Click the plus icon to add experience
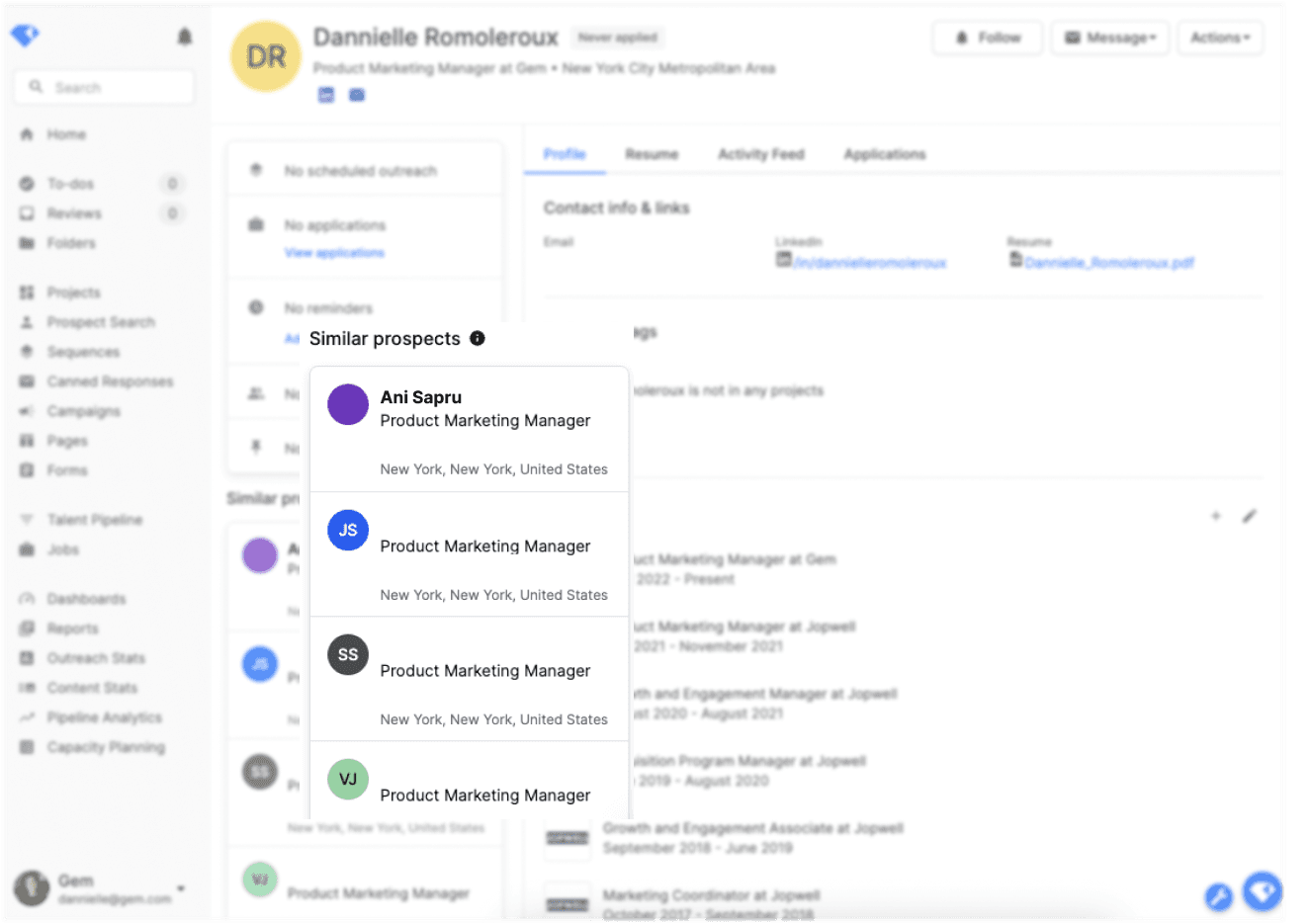 1216,516
